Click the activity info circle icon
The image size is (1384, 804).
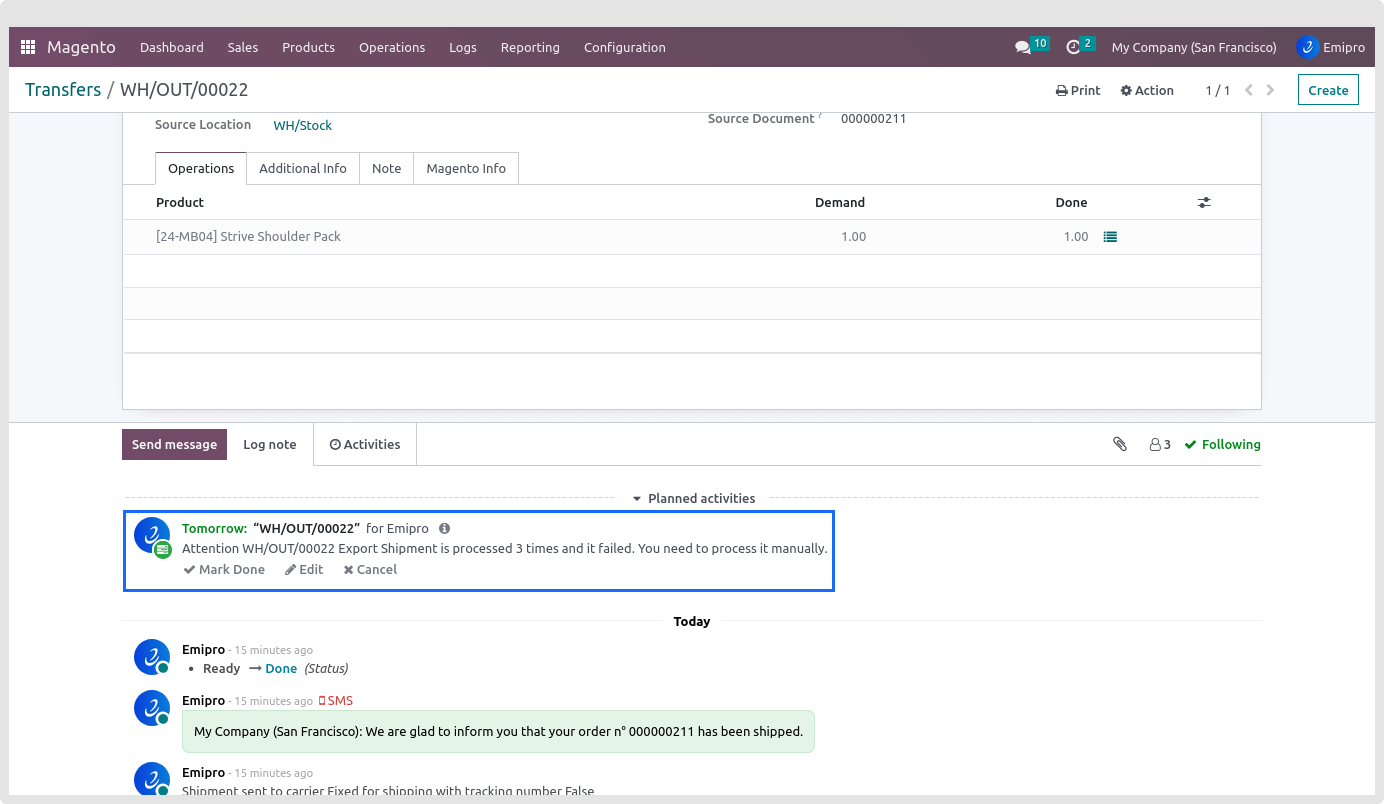tap(445, 528)
